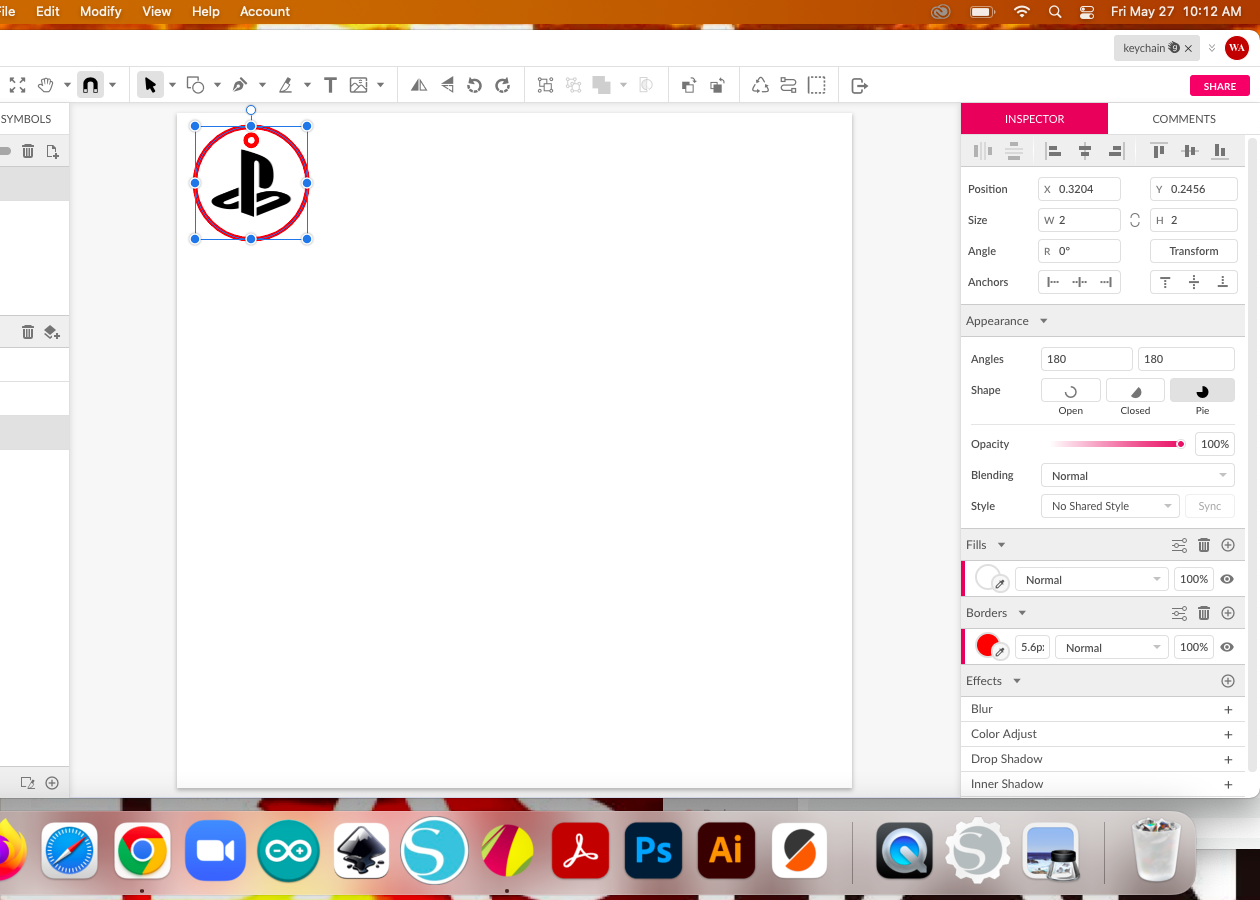The height and width of the screenshot is (900, 1260).
Task: Open the Help menu
Action: tap(206, 11)
